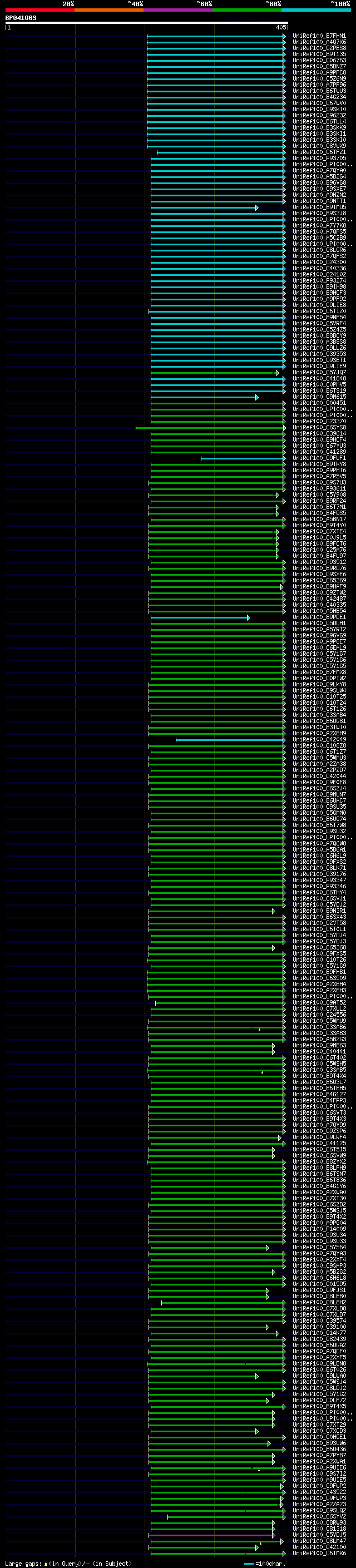Open hit UniRef100_O81318
Image resolution: width=356 pixels, height=1568 pixels.
click(319, 1529)
